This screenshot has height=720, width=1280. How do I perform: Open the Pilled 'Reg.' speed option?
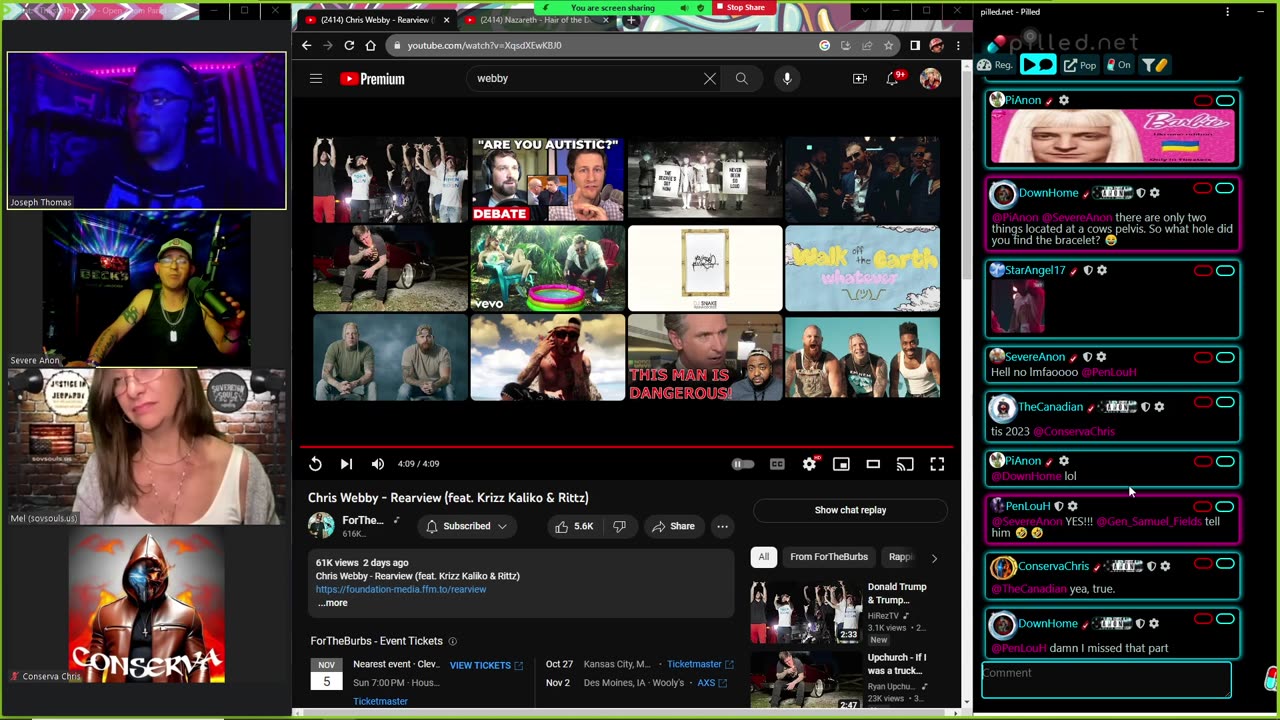coord(996,65)
